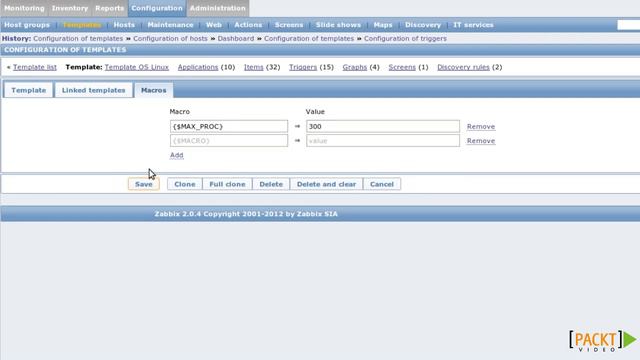640x360 pixels.
Task: Open Hosts submenu item
Action: pyautogui.click(x=124, y=25)
